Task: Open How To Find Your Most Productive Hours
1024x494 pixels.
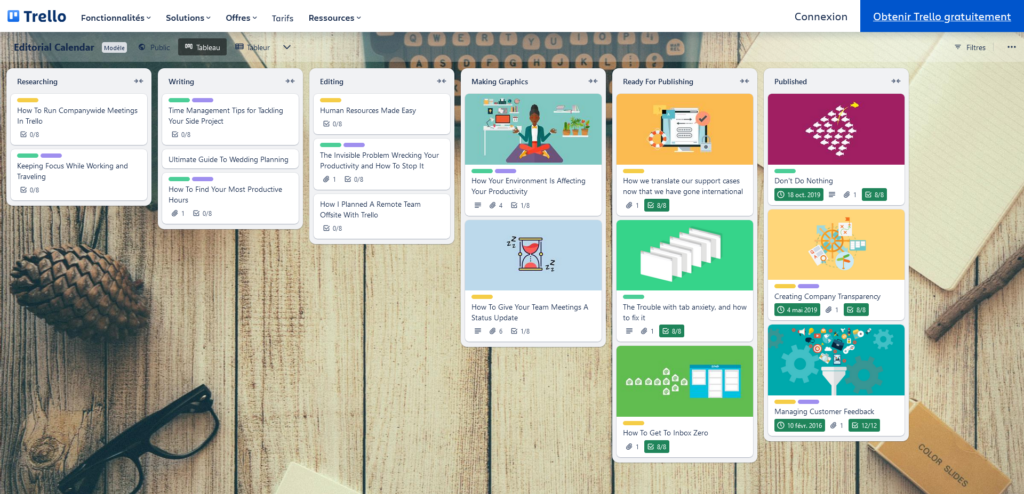Action: (225, 194)
